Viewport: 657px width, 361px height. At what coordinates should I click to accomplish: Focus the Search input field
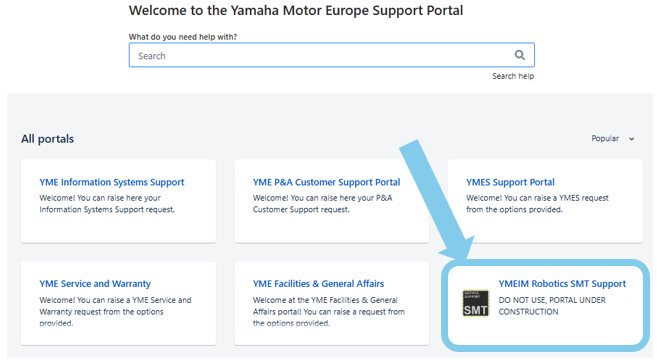(331, 55)
